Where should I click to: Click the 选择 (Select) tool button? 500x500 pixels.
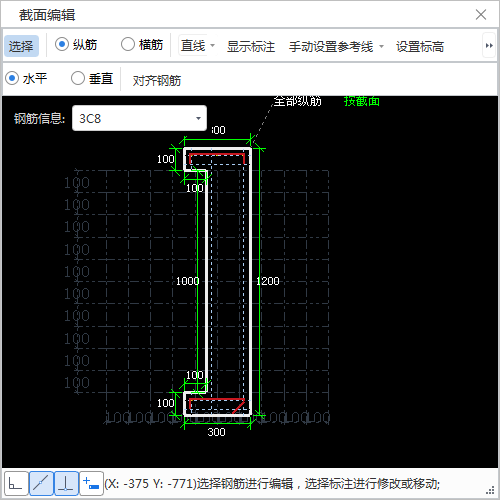click(x=21, y=46)
